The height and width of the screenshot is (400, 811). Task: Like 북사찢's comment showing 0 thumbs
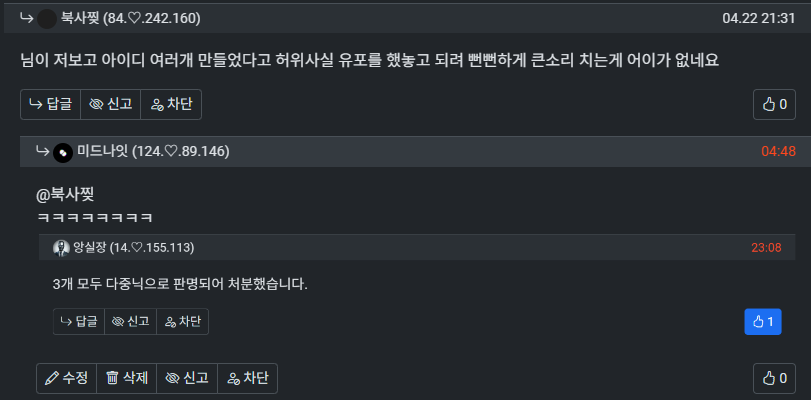pyautogui.click(x=774, y=105)
